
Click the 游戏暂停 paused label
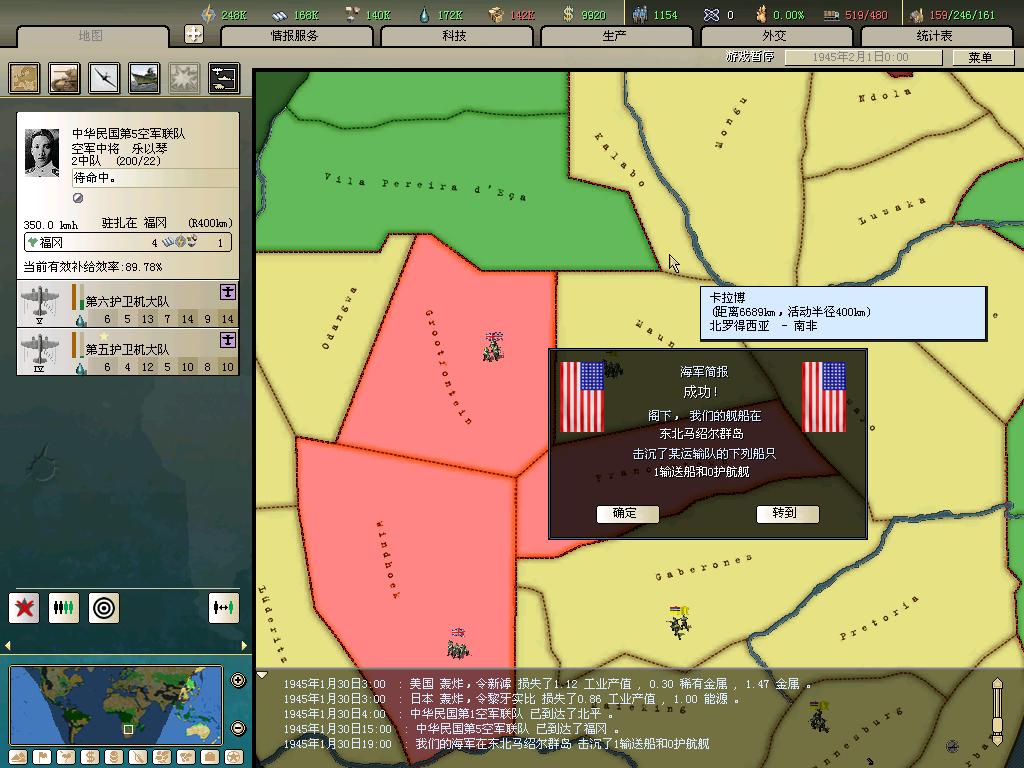750,57
